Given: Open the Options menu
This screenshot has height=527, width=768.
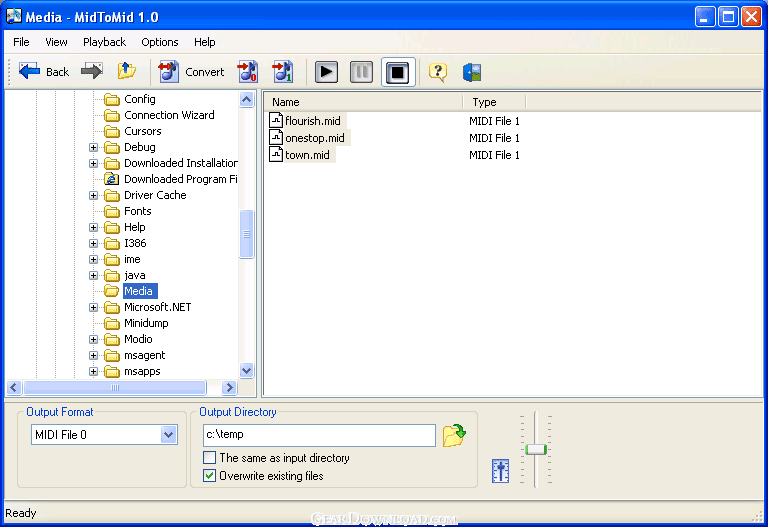Looking at the screenshot, I should tap(159, 42).
